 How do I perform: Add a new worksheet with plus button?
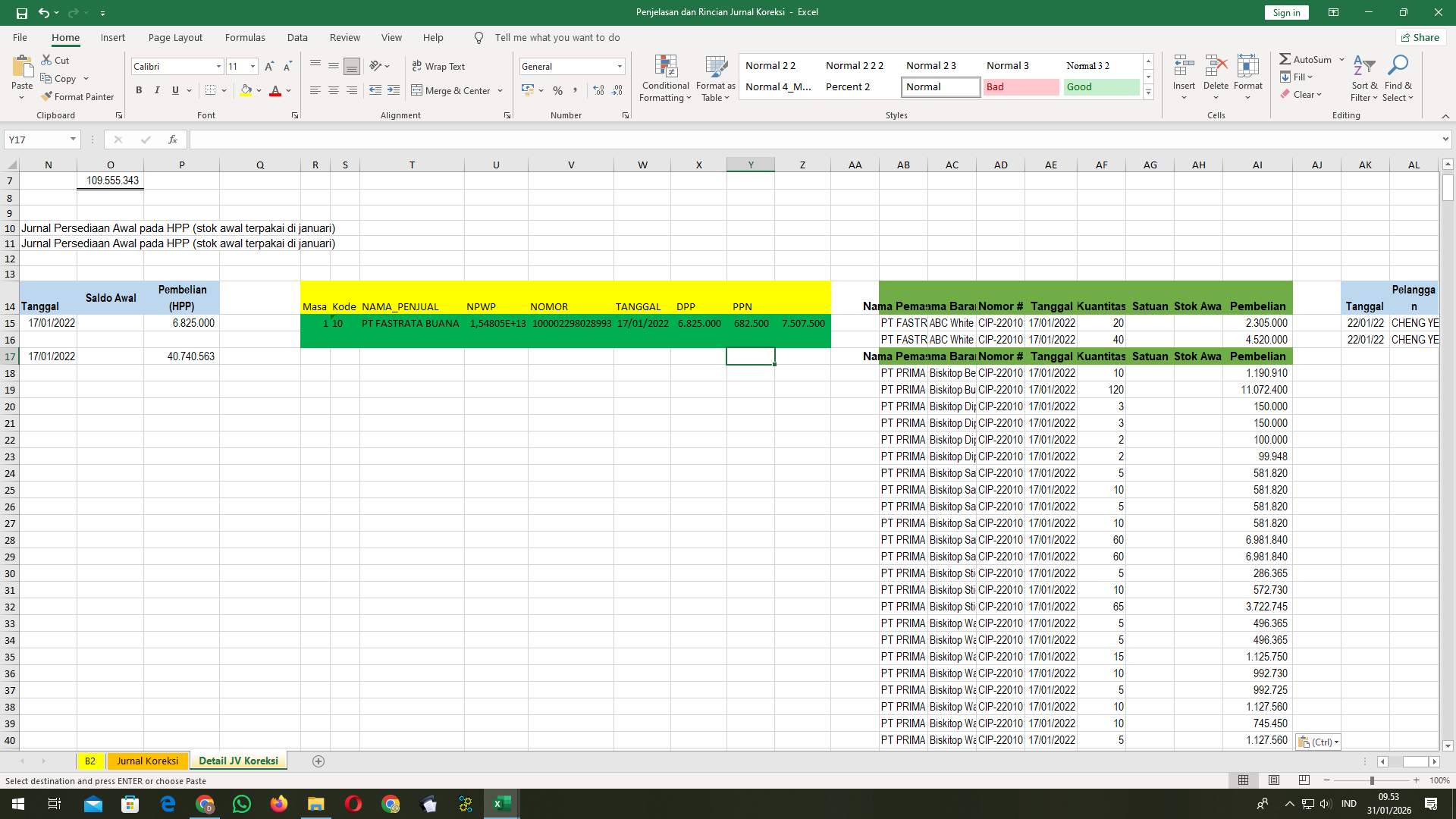pyautogui.click(x=318, y=761)
